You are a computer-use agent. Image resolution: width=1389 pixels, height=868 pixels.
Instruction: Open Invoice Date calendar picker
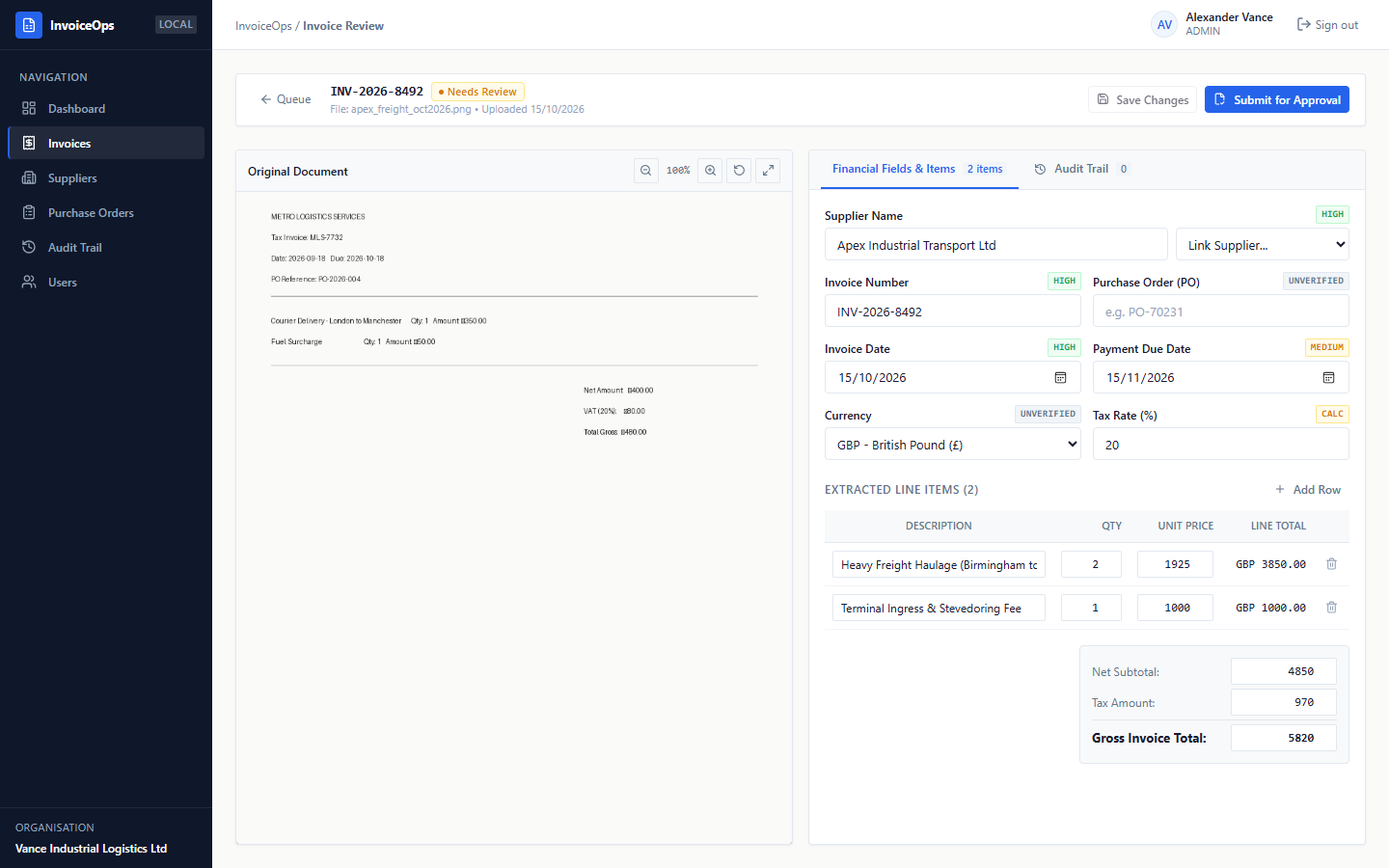coord(1060,378)
